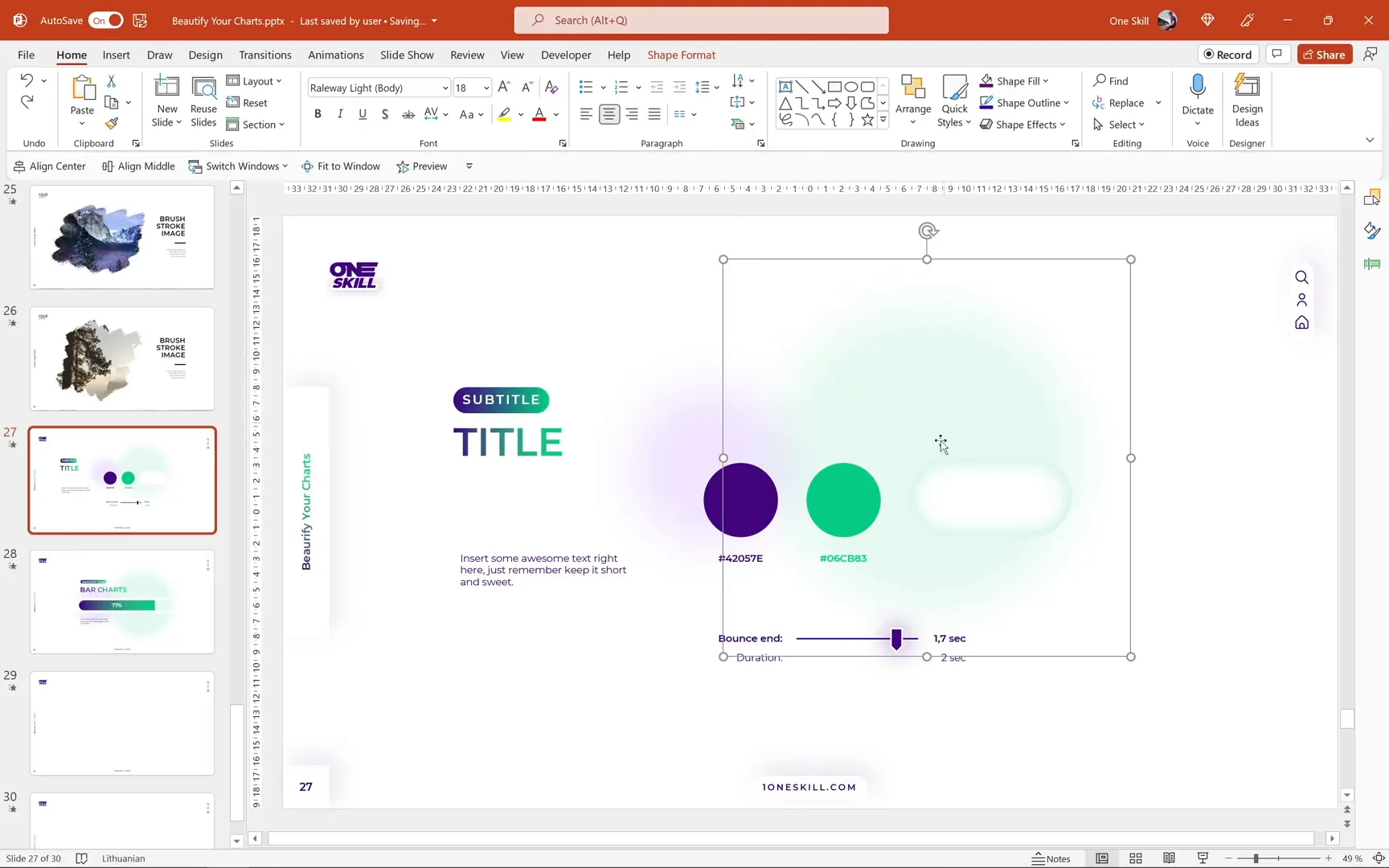Toggle the AutoSave switch

105,20
